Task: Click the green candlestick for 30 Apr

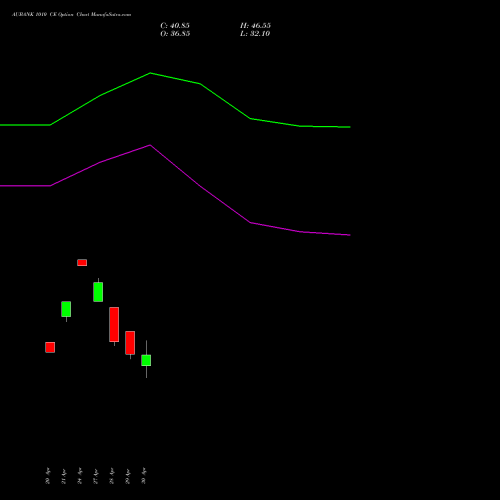Action: coord(146,360)
